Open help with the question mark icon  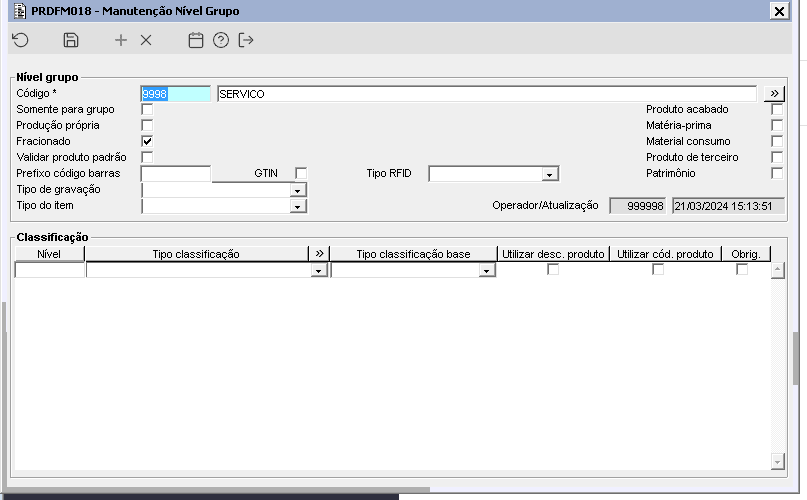coord(221,40)
